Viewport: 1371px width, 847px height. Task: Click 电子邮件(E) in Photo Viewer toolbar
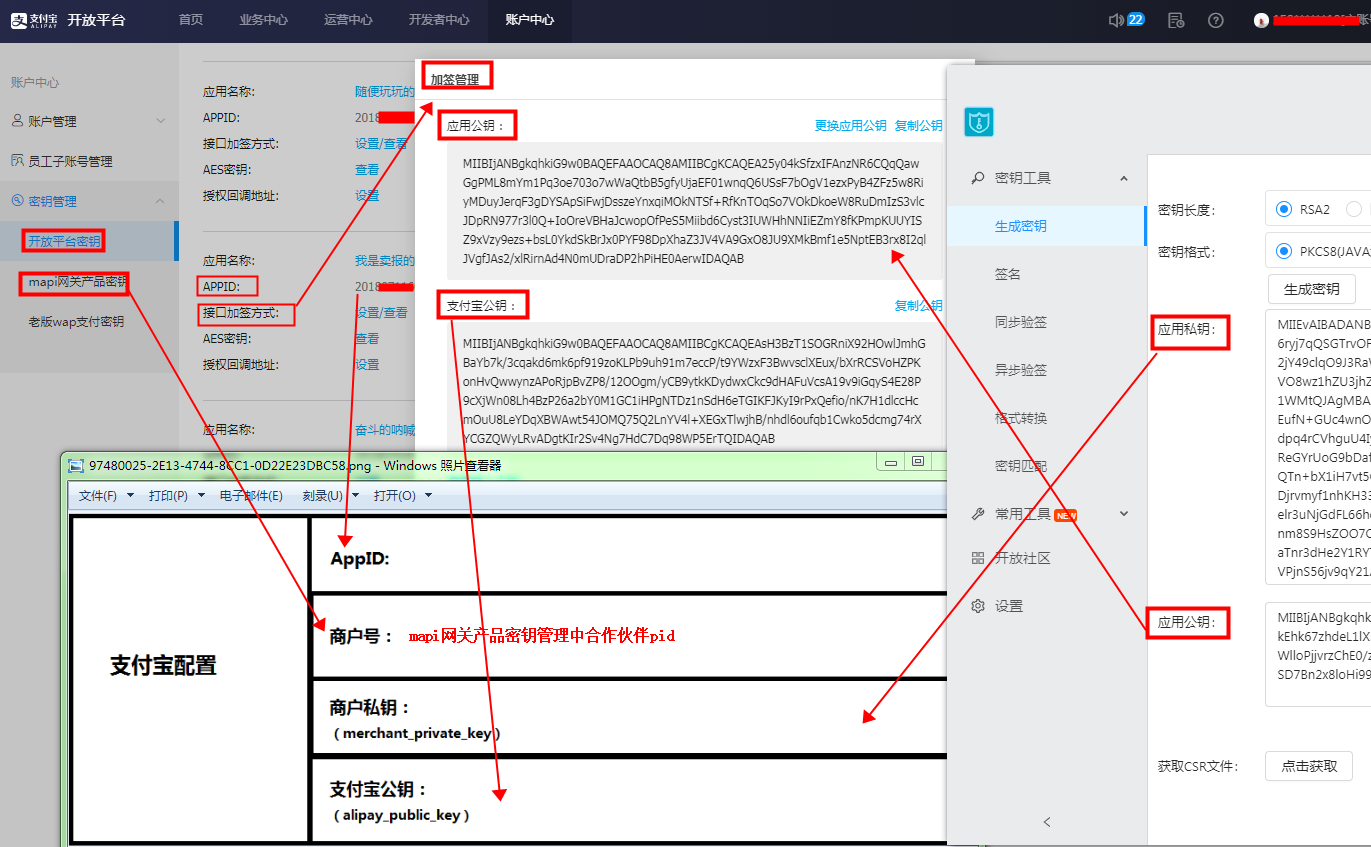tap(251, 496)
